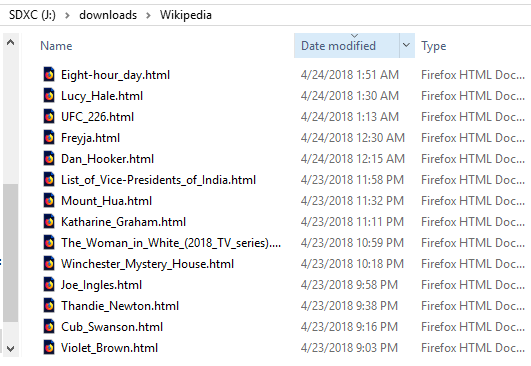The width and height of the screenshot is (531, 366).
Task: Select file name The_Woman_in_White_(2018_TV_series)
Action: point(171,243)
